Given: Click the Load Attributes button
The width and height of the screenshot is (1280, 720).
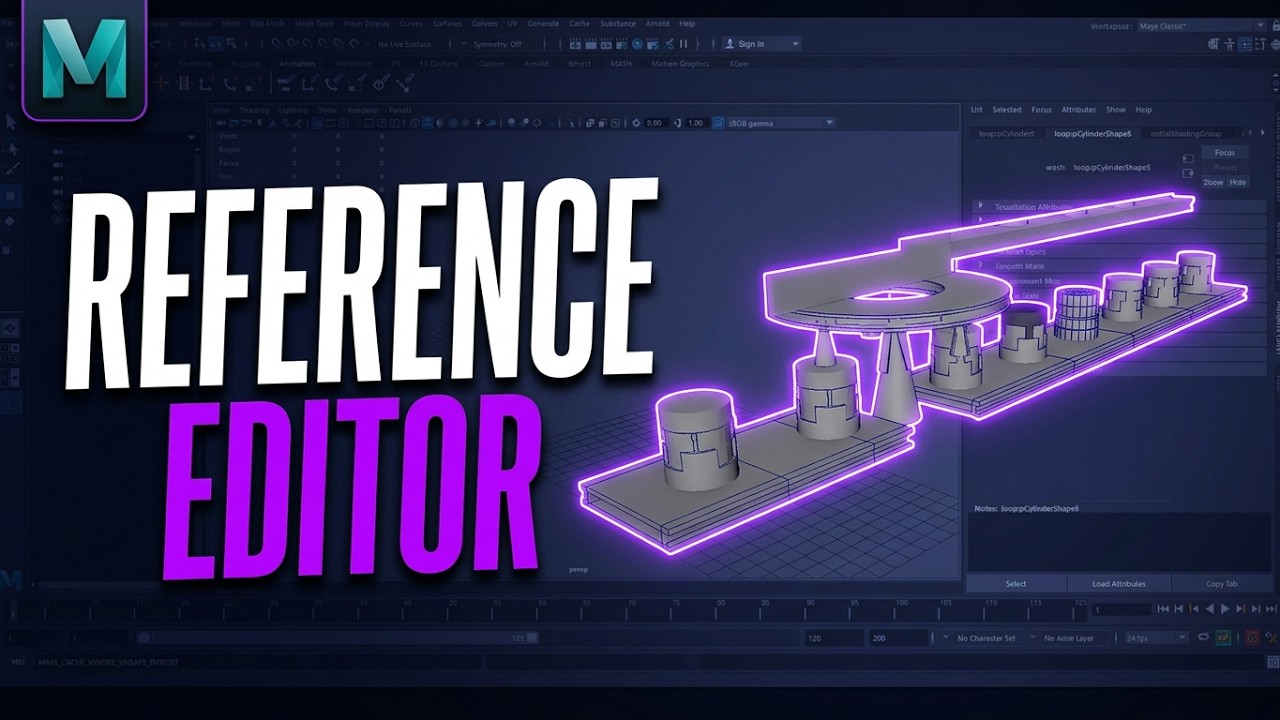Looking at the screenshot, I should pyautogui.click(x=1119, y=584).
